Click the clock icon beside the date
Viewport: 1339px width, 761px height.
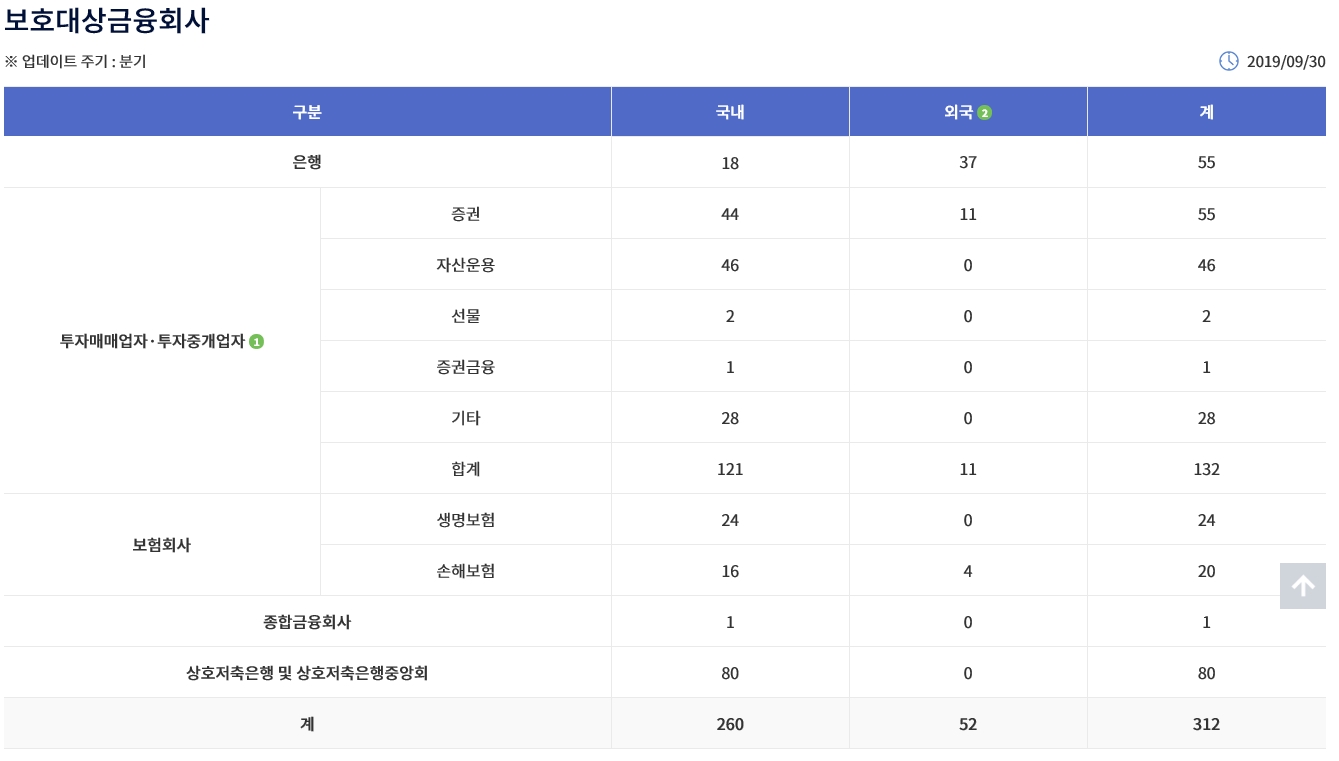point(1229,61)
